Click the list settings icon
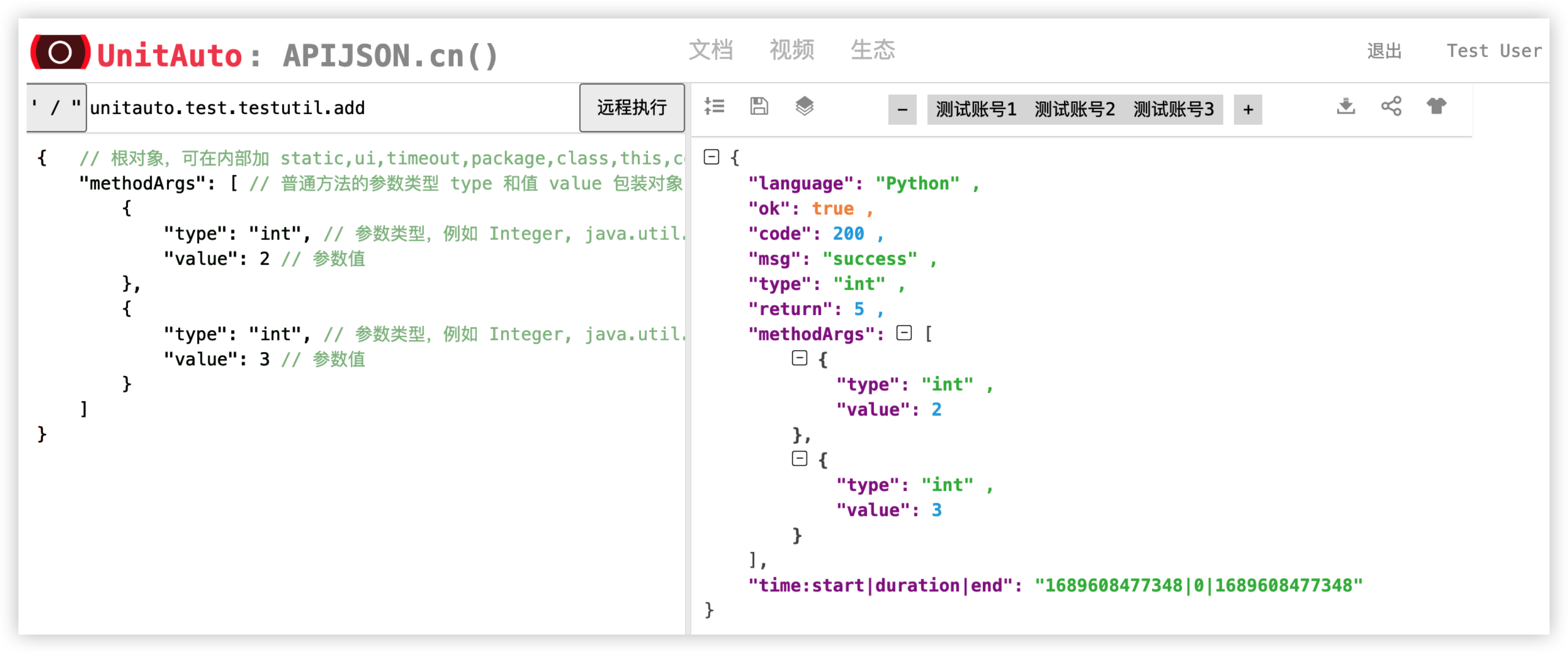Screen dimensions: 1568x653 714,106
